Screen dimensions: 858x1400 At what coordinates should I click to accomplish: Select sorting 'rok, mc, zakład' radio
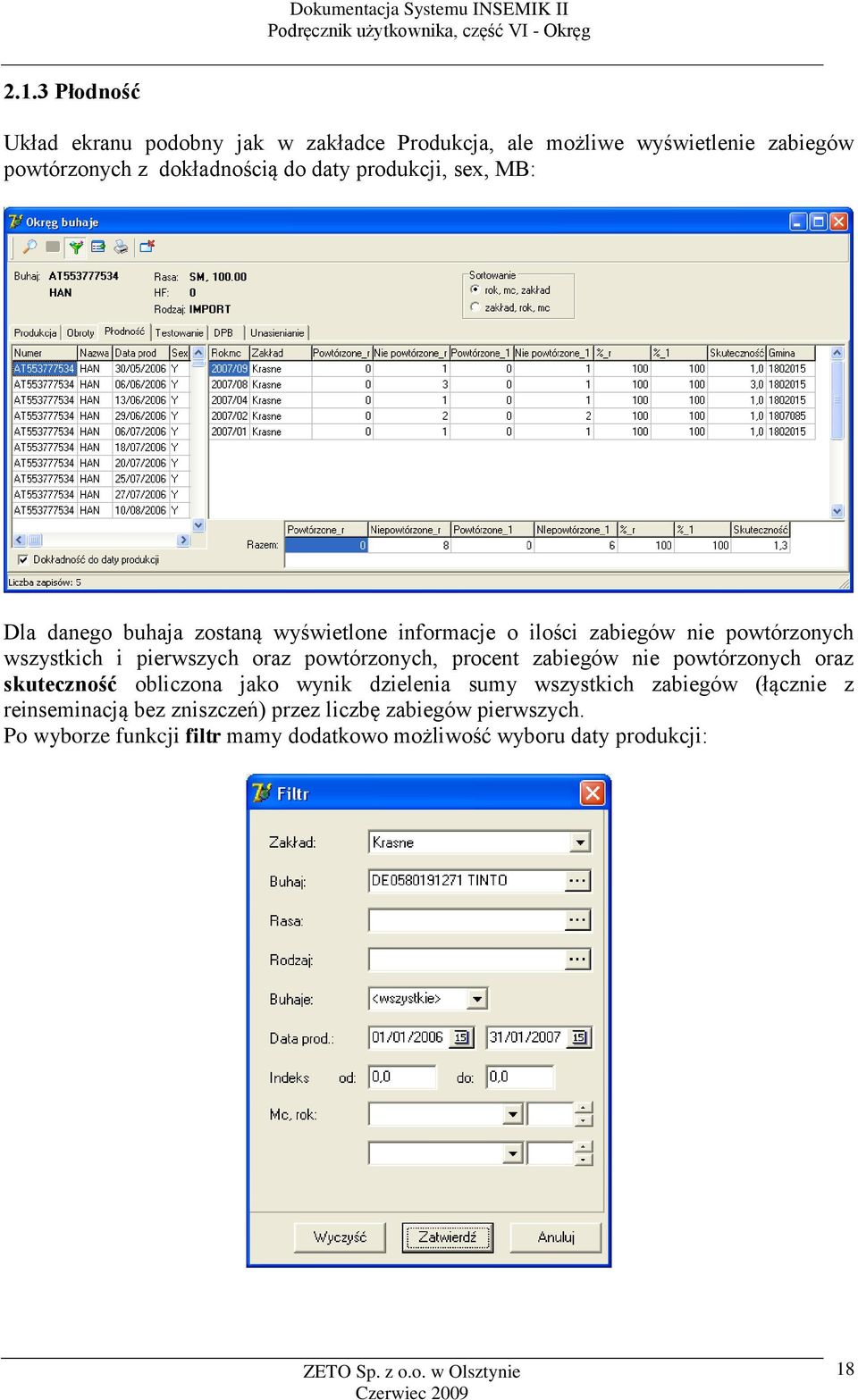click(475, 289)
